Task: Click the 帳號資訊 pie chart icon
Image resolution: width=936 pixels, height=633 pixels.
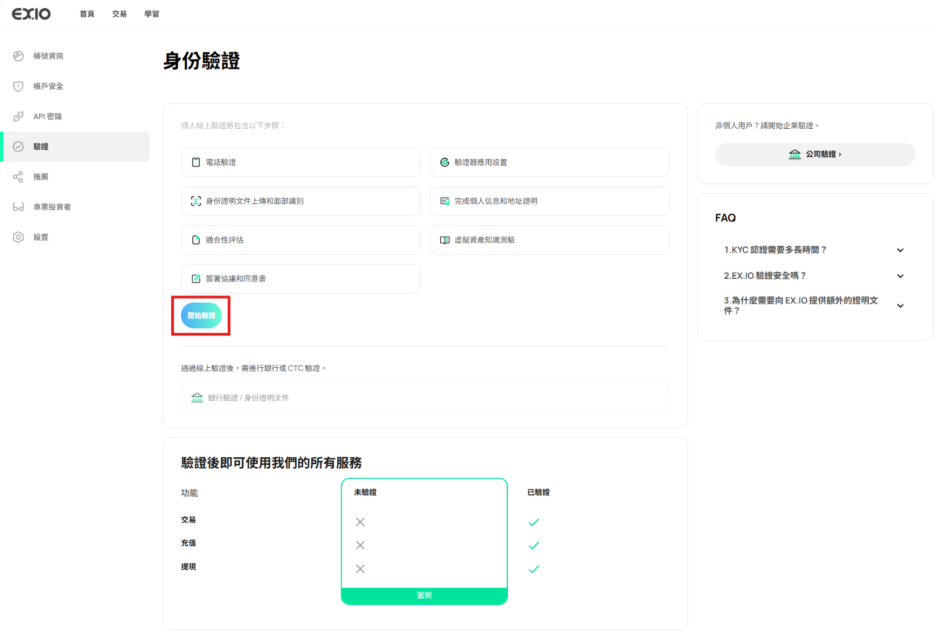Action: [x=18, y=56]
